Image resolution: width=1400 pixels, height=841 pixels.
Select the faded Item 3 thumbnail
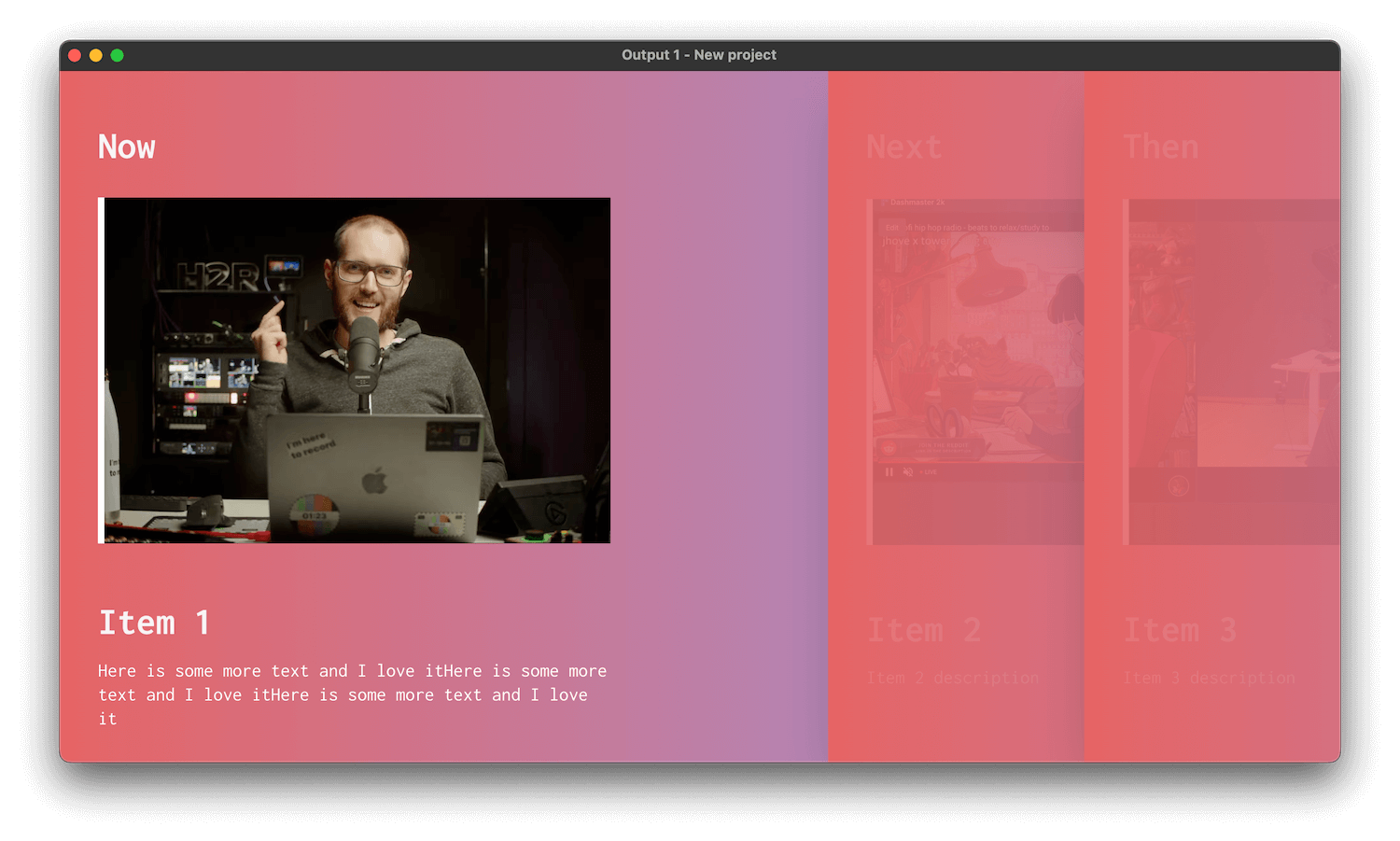tap(1232, 371)
